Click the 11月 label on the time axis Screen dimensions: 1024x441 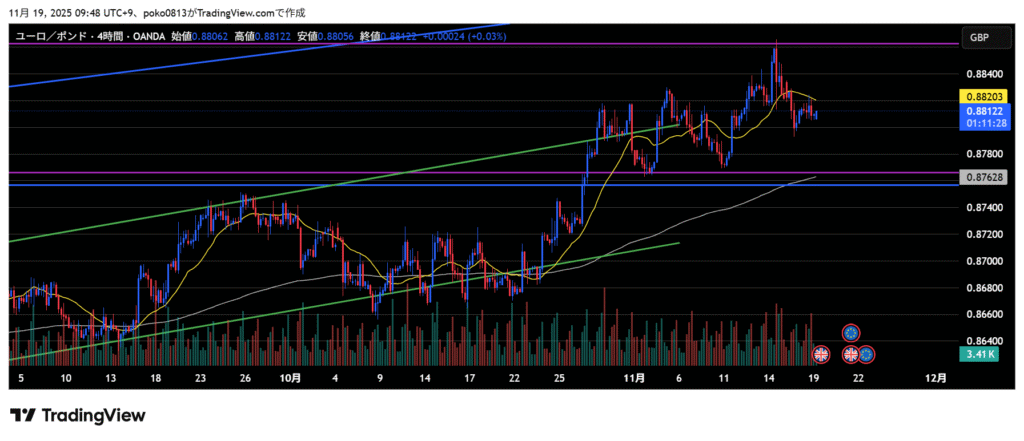(x=634, y=379)
